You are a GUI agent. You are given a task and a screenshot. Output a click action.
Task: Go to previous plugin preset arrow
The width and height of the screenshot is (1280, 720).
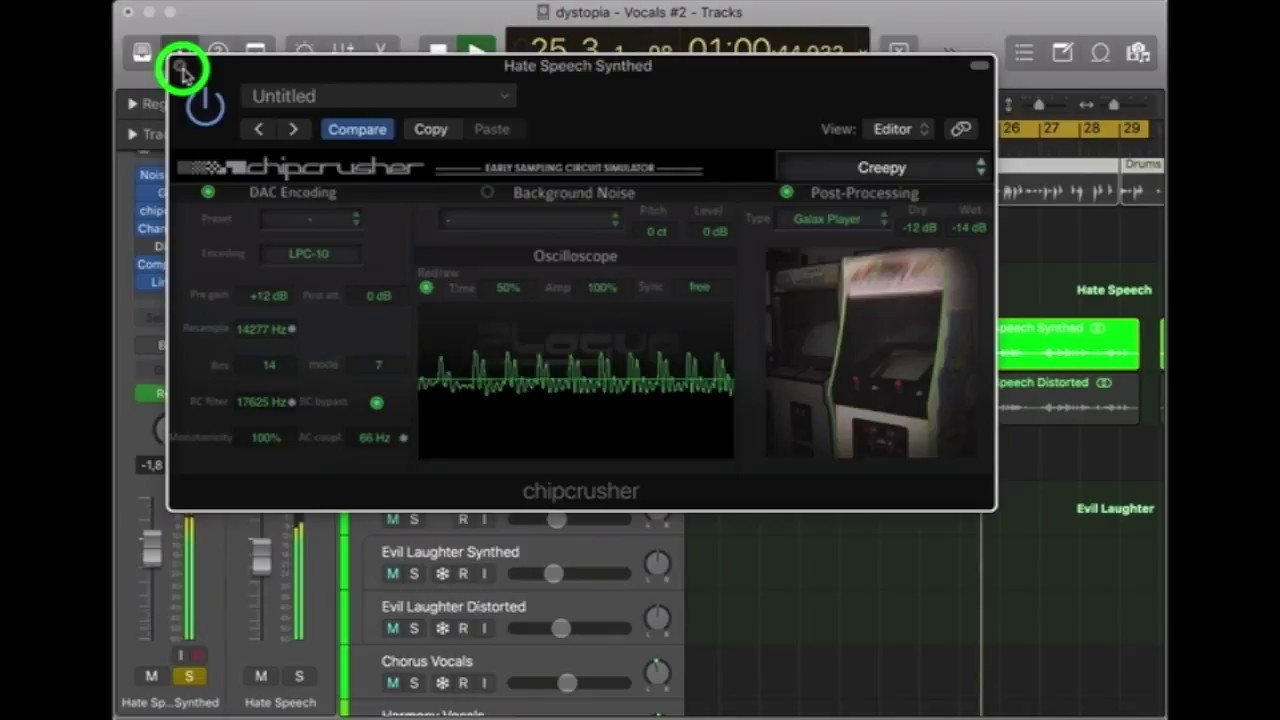[258, 129]
